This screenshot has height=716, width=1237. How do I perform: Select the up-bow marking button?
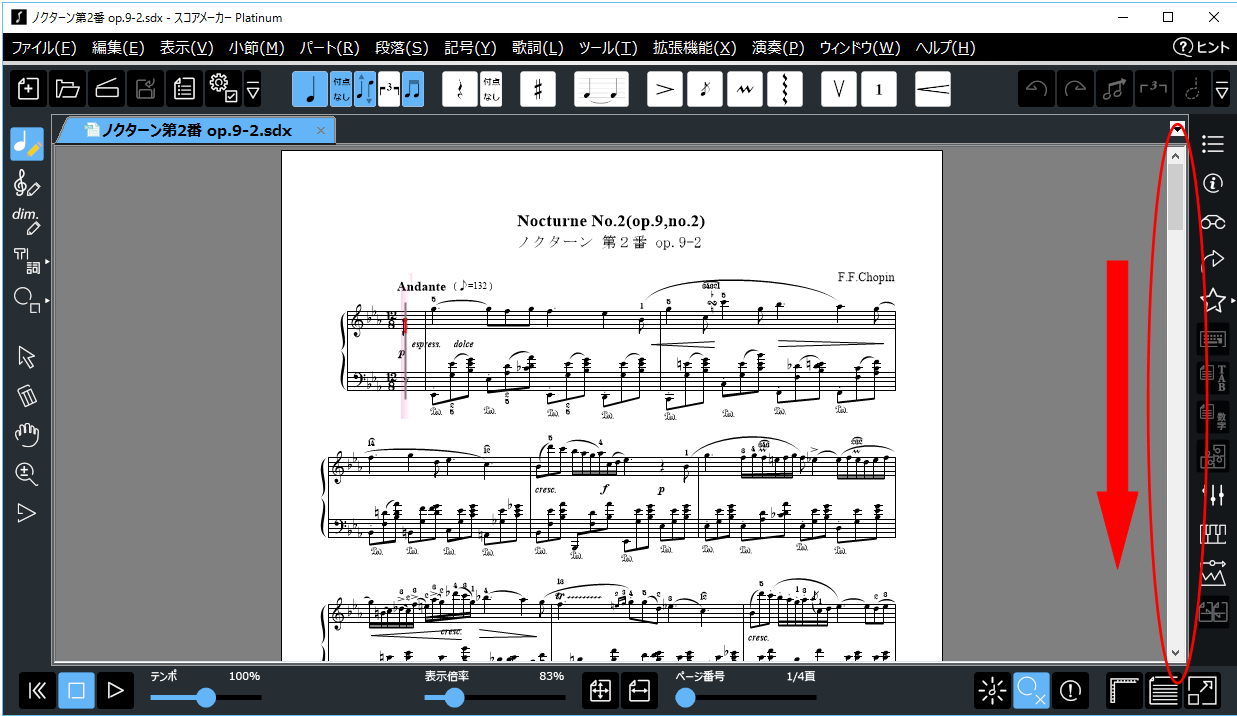[838, 89]
